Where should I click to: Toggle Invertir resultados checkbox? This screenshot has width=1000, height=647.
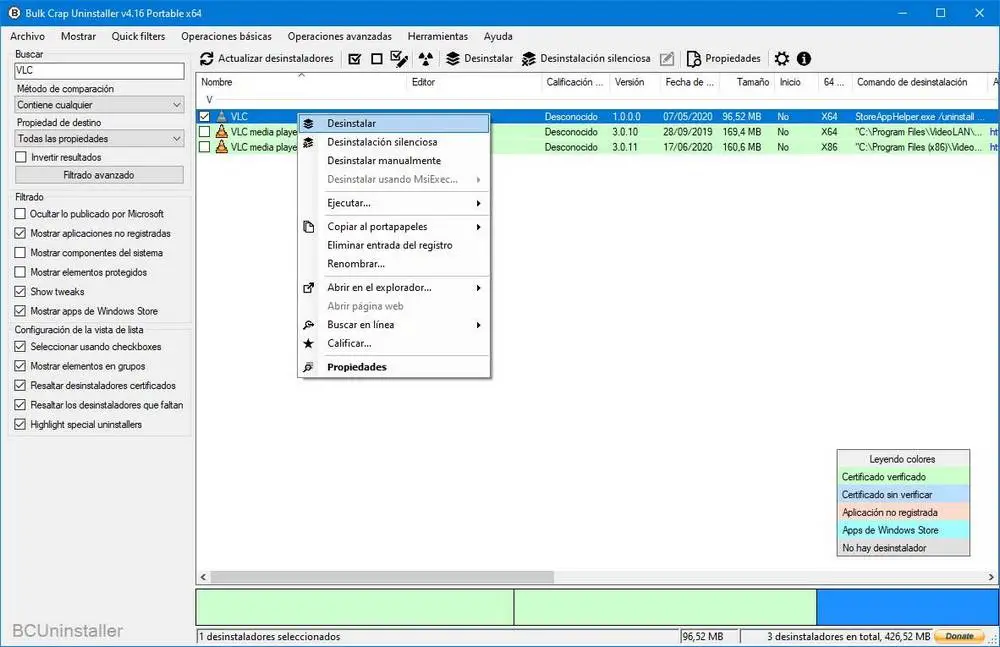click(x=21, y=157)
